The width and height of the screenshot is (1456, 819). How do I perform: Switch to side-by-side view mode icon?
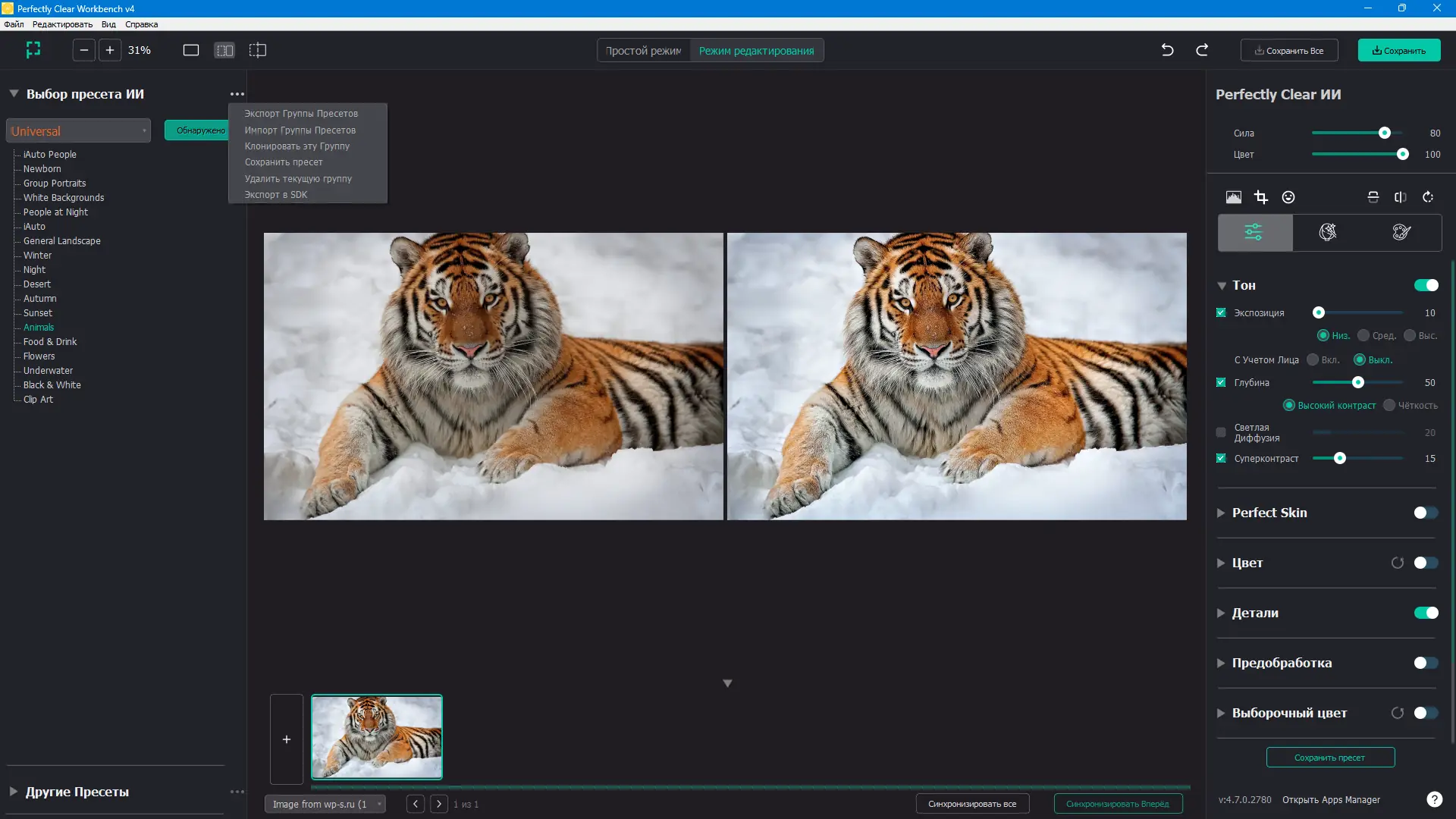(x=224, y=50)
